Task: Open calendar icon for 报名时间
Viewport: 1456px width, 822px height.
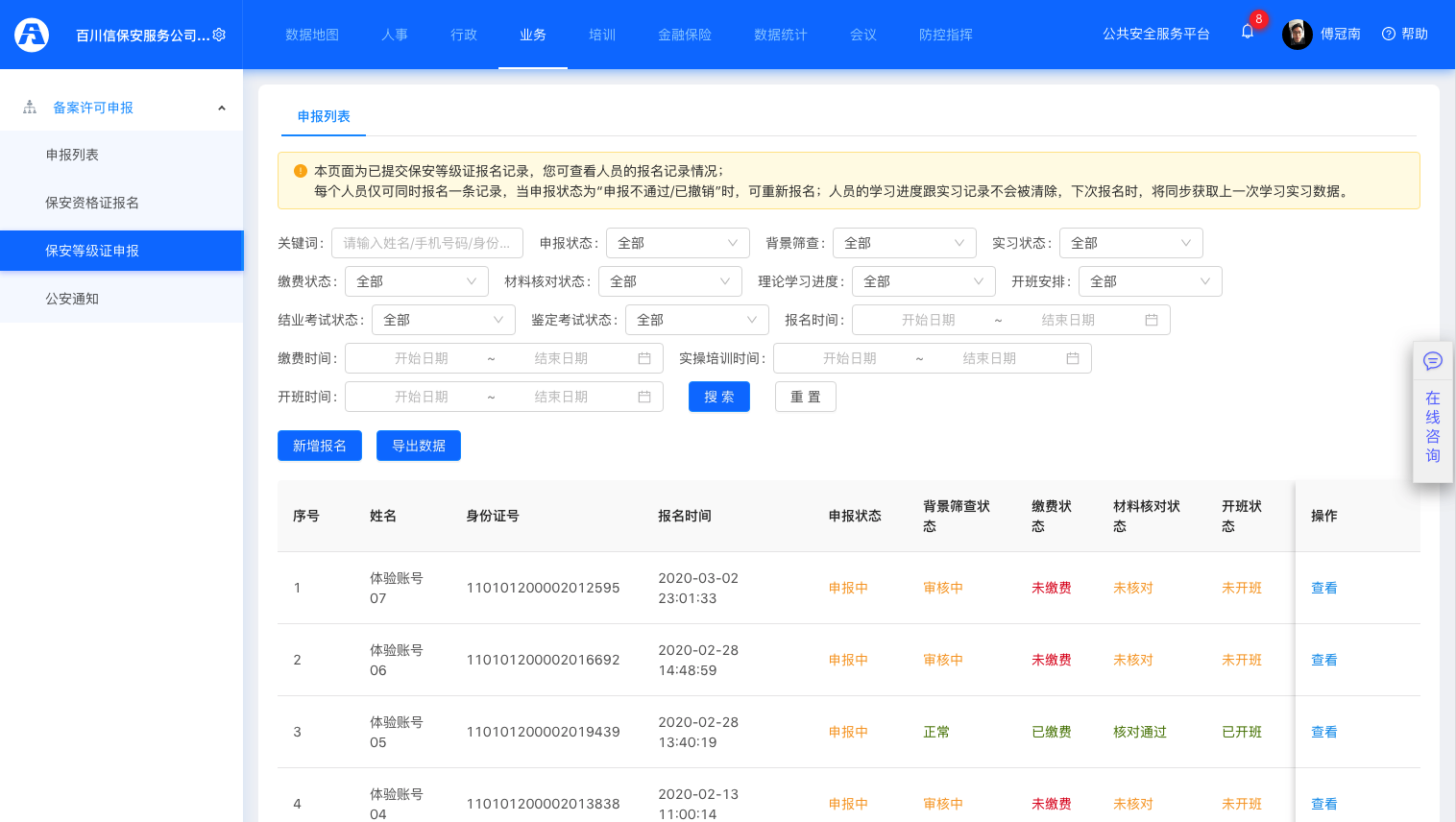Action: click(x=1152, y=320)
